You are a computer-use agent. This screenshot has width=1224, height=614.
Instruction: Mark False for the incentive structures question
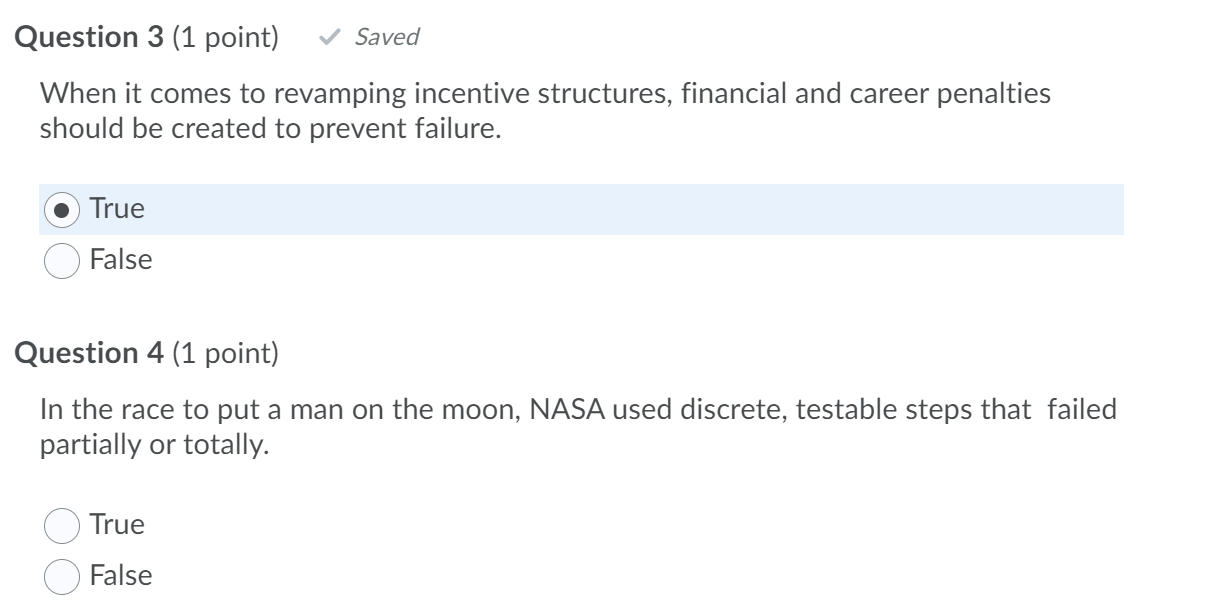(x=61, y=260)
